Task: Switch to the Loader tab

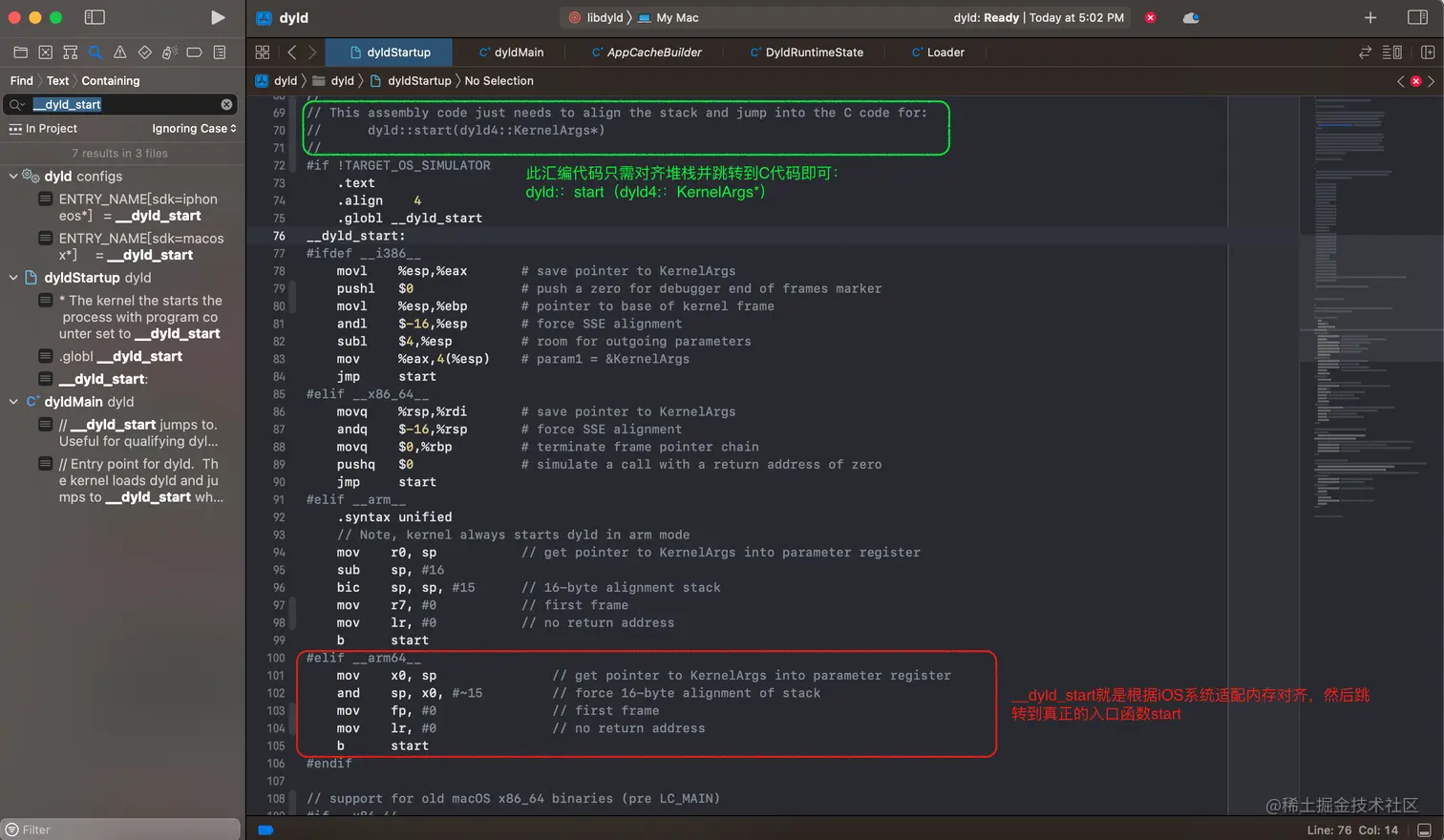Action: pyautogui.click(x=938, y=52)
